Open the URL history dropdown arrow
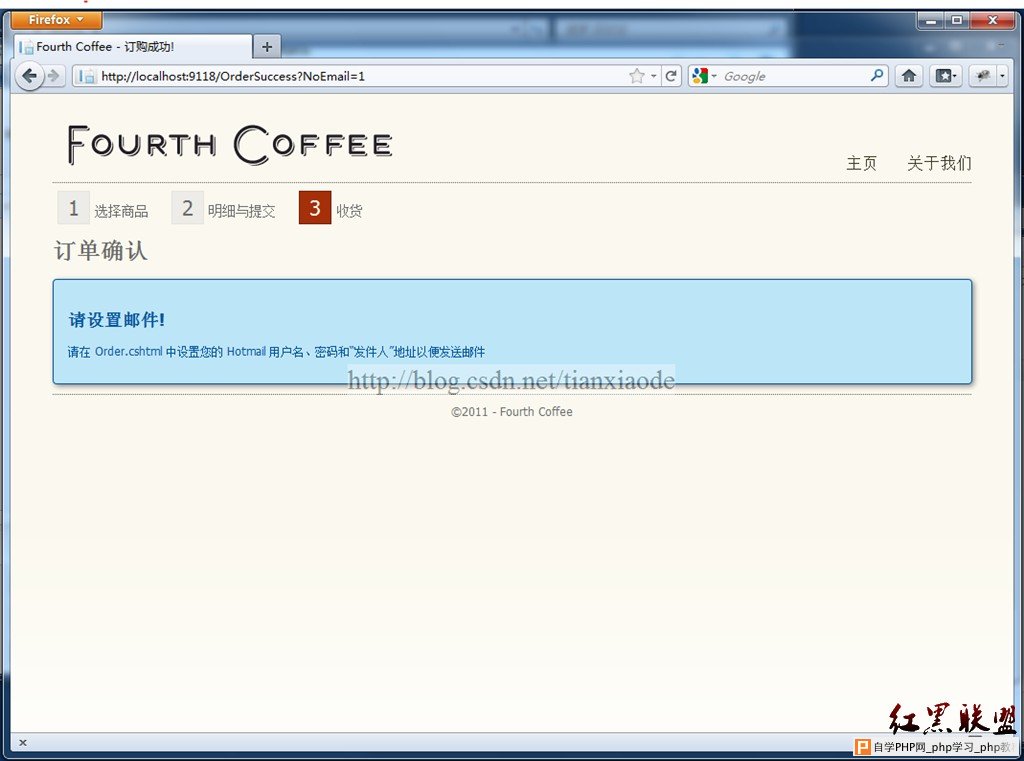This screenshot has width=1024, height=761. tap(654, 76)
